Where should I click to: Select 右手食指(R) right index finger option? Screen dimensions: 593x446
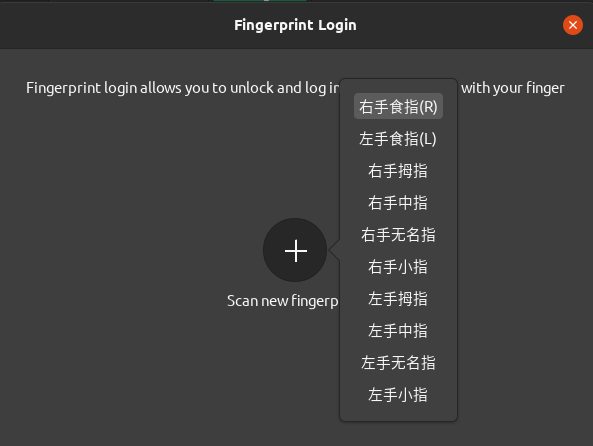point(398,106)
